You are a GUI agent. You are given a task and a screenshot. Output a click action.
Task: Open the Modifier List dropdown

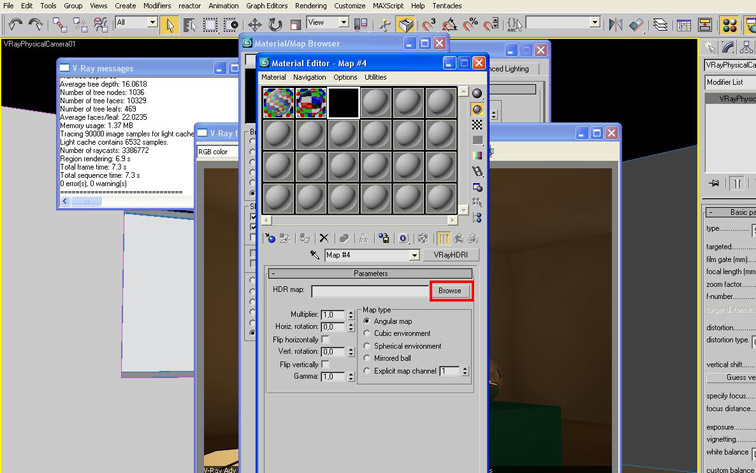730,82
